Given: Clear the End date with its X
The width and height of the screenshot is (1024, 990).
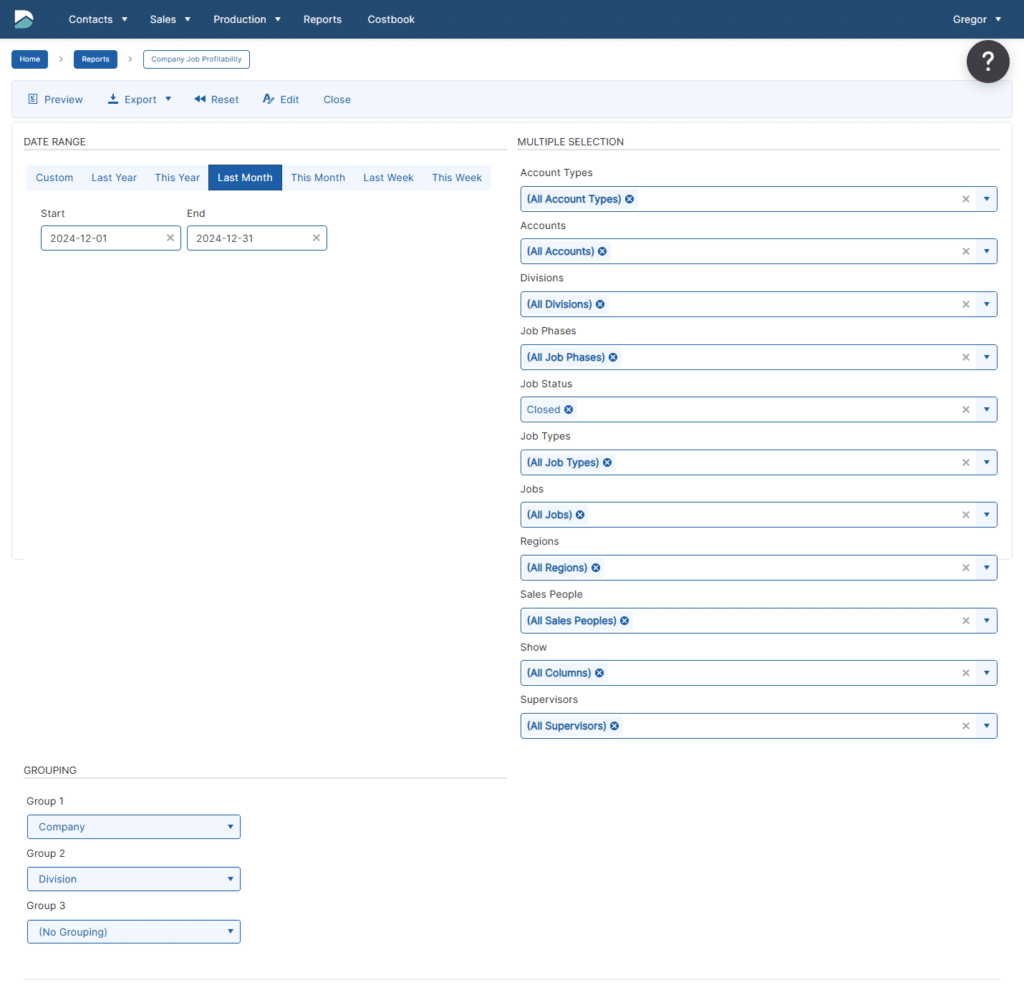Looking at the screenshot, I should tap(316, 238).
